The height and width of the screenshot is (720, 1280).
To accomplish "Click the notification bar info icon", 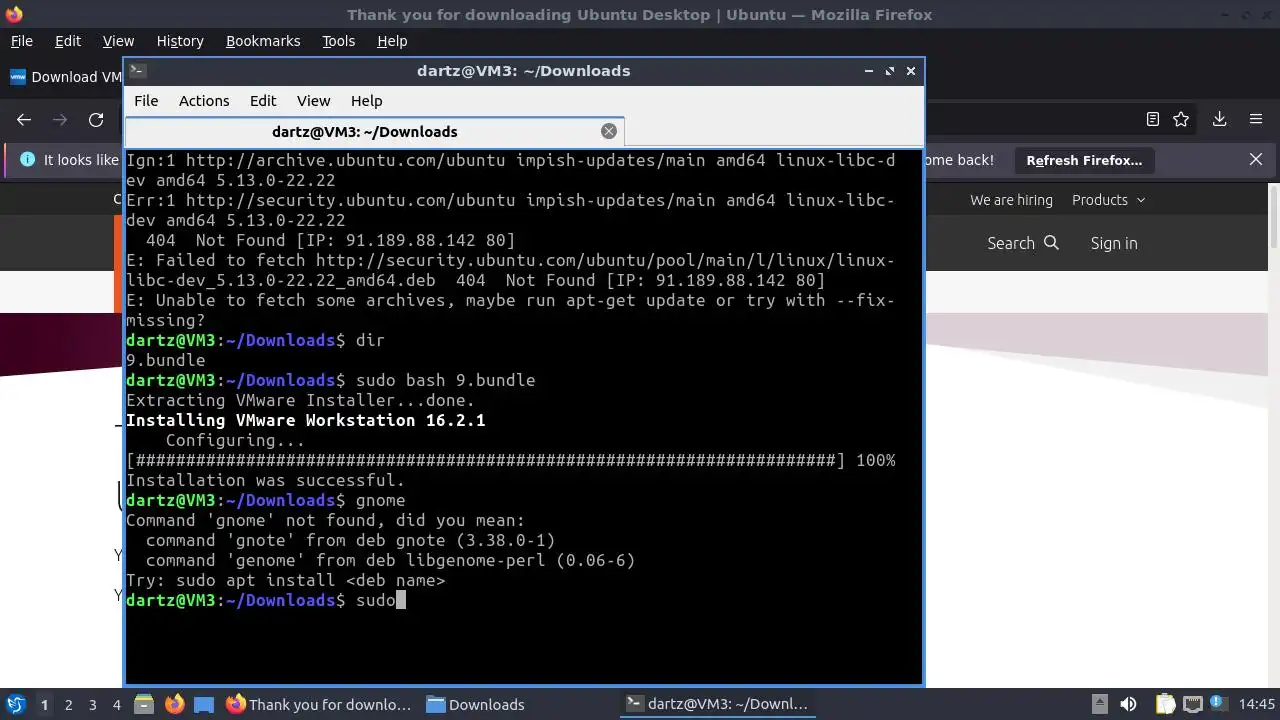I will pos(27,160).
